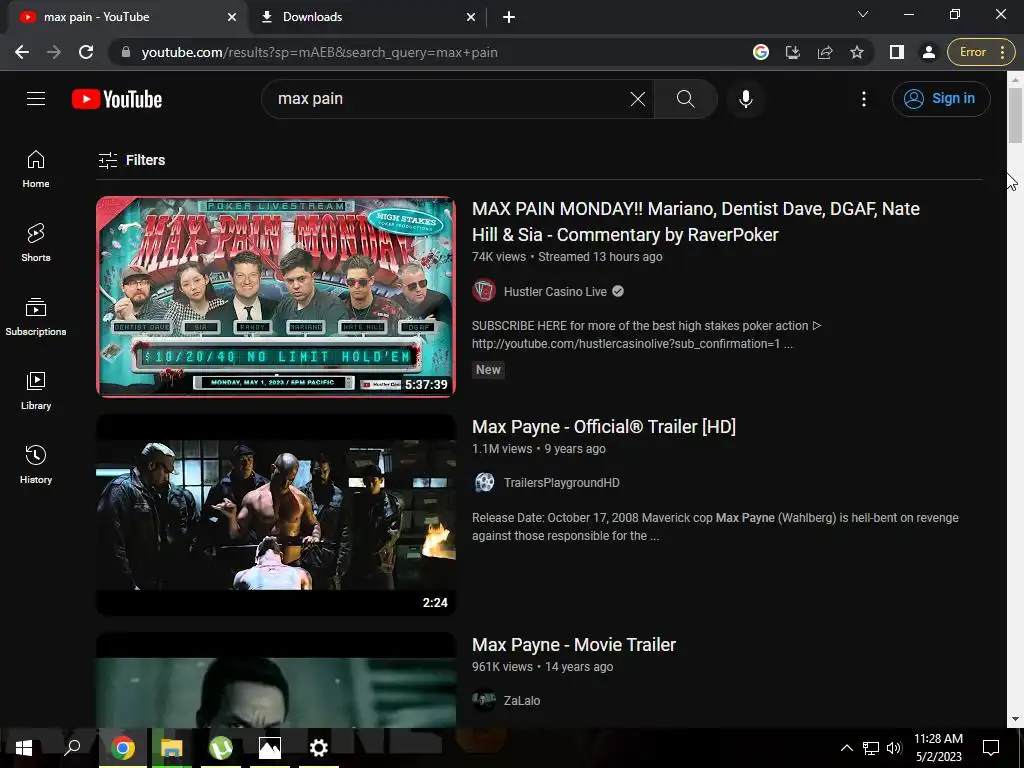
Task: Open History in the sidebar
Action: [x=36, y=464]
